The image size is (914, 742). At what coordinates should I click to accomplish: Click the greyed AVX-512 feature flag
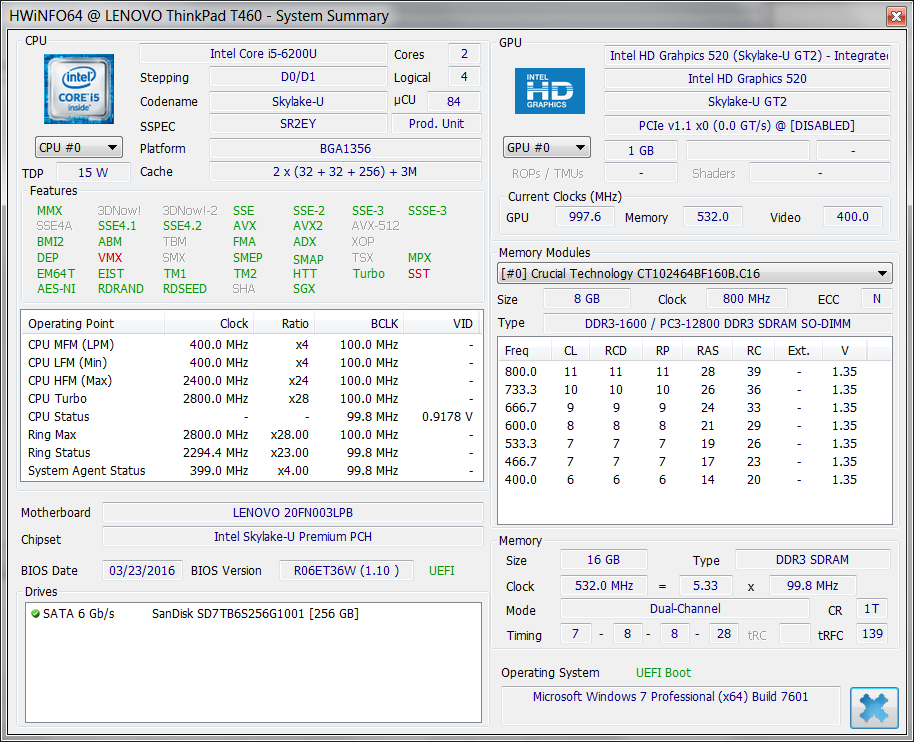click(x=375, y=226)
